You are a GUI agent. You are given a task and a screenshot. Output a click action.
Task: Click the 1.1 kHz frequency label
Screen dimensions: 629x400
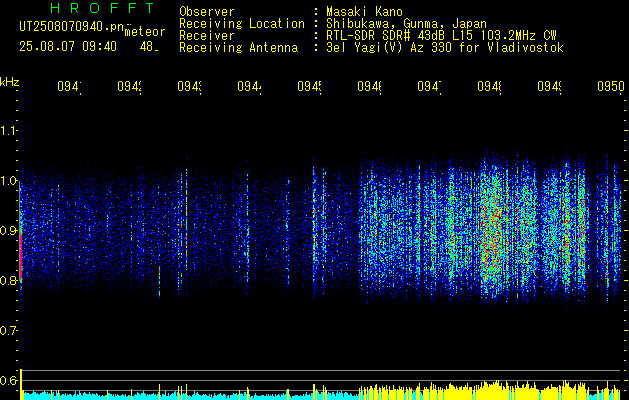pos(9,130)
